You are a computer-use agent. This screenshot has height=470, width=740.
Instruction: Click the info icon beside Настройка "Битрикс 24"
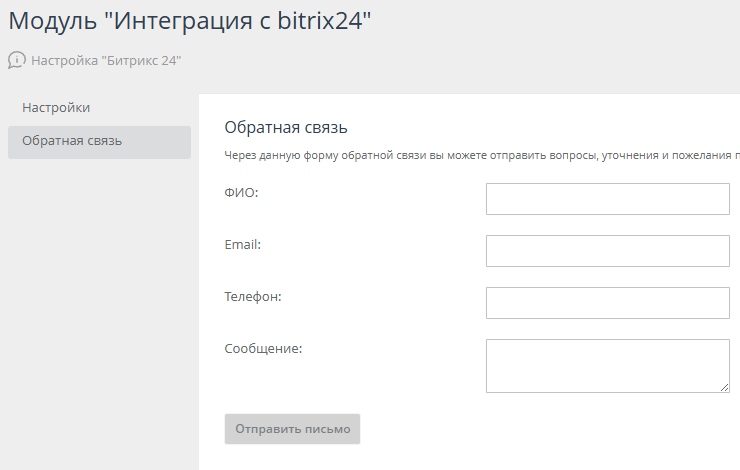click(x=17, y=60)
